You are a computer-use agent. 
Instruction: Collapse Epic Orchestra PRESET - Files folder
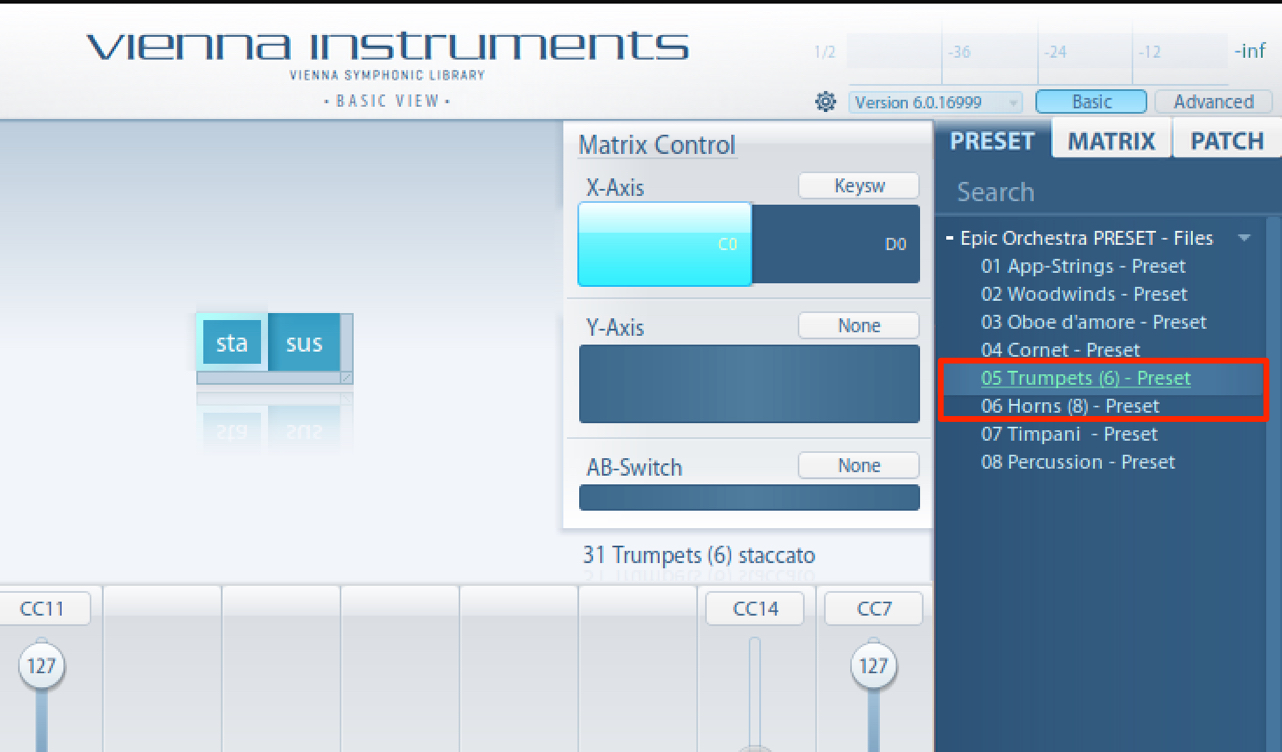tap(950, 238)
